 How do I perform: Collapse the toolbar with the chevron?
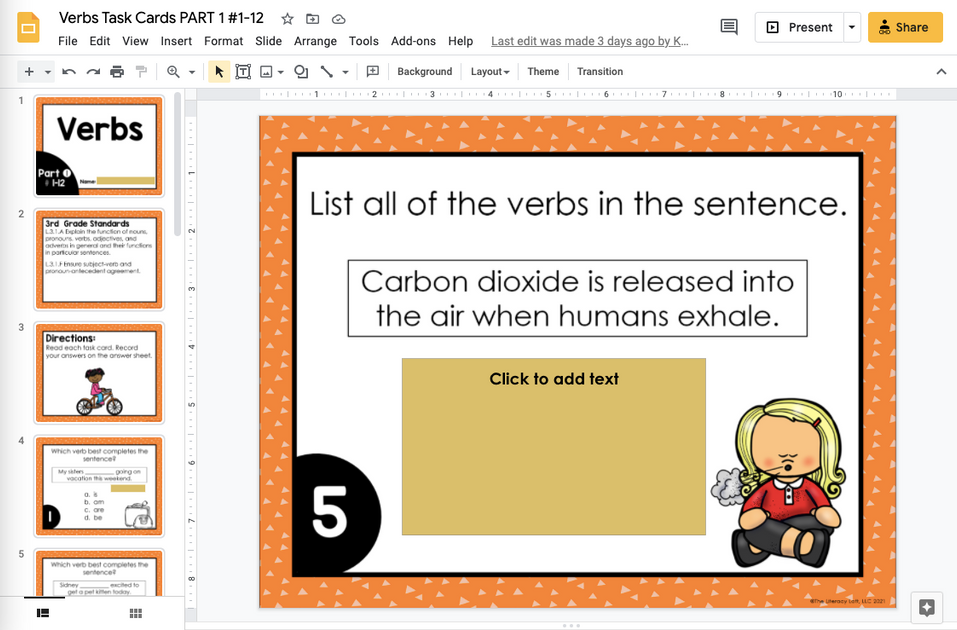[x=941, y=71]
